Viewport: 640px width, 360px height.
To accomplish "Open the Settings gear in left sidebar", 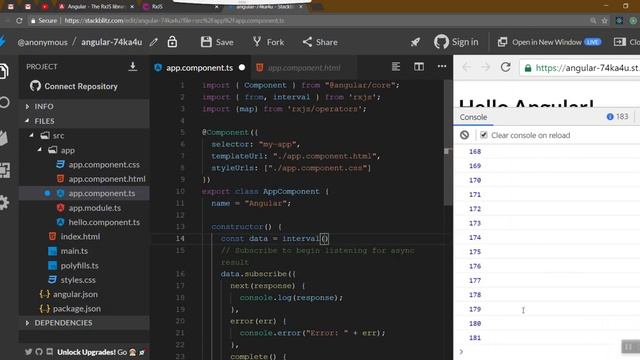I will pyautogui.click(x=4, y=202).
